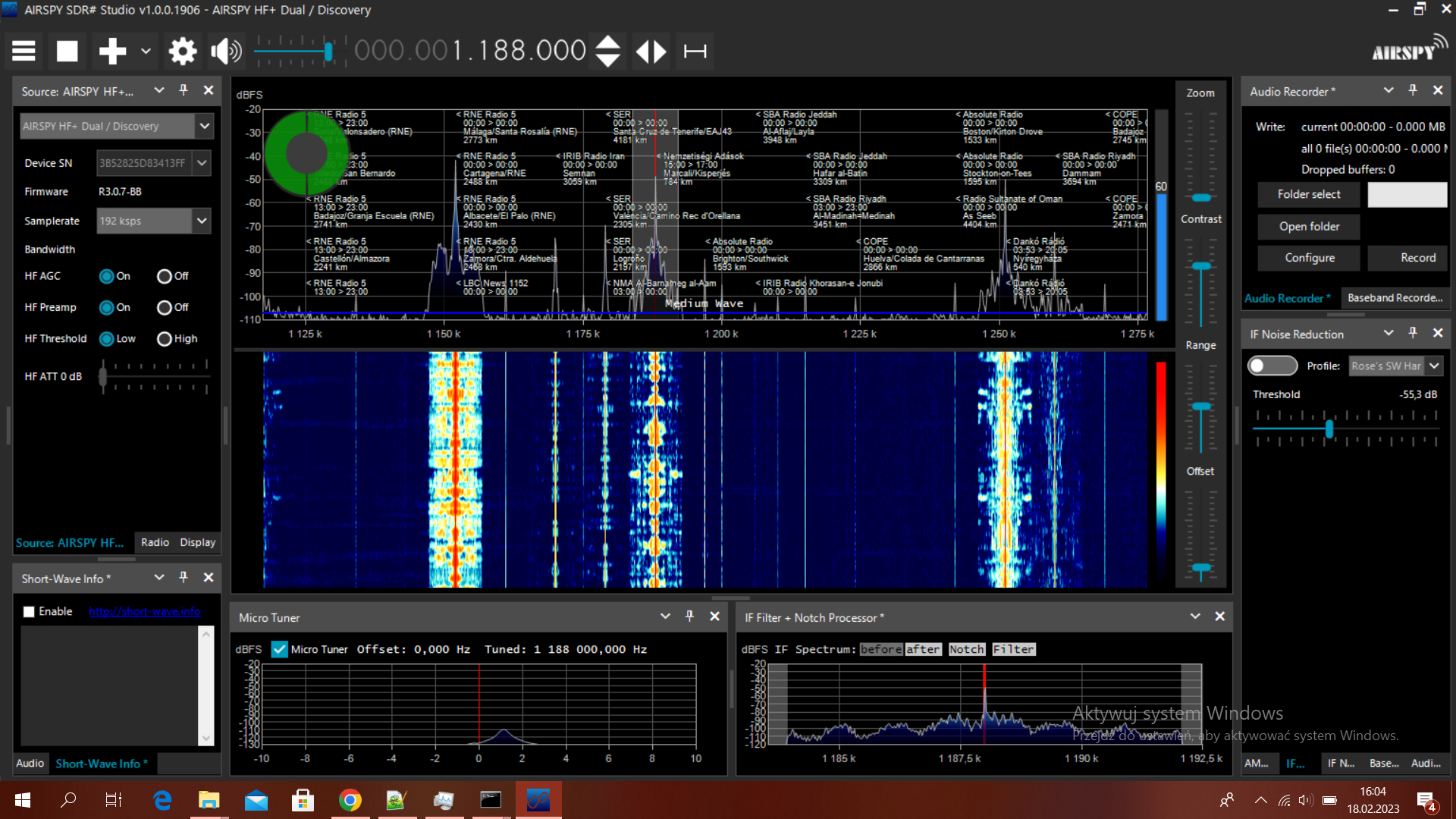Image resolution: width=1456 pixels, height=819 pixels.
Task: Click the center tuning bracket icon
Action: pyautogui.click(x=695, y=52)
